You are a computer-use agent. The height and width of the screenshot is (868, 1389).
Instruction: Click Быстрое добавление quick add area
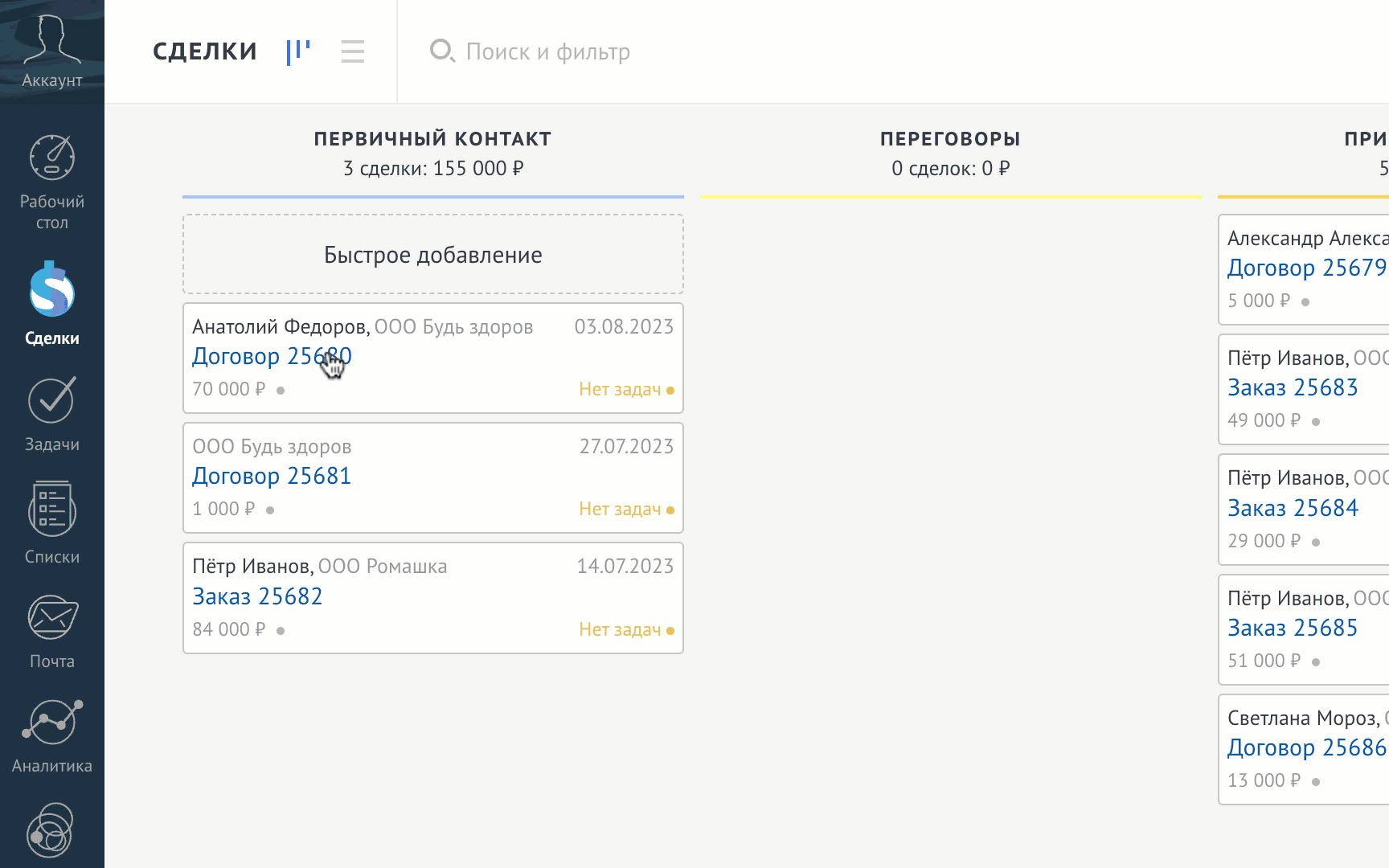tap(432, 255)
